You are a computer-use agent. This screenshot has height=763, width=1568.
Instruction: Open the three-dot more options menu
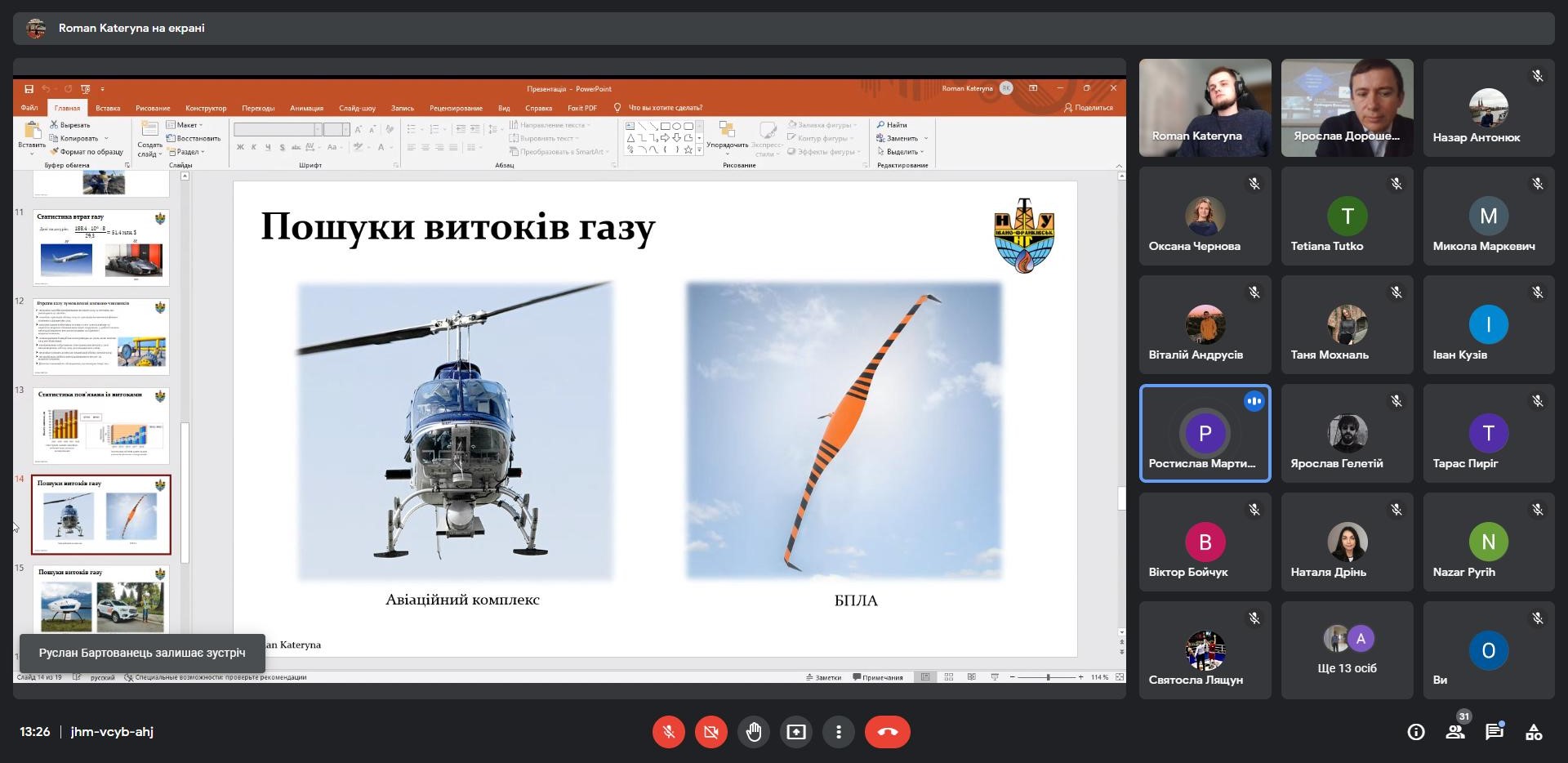(x=838, y=732)
